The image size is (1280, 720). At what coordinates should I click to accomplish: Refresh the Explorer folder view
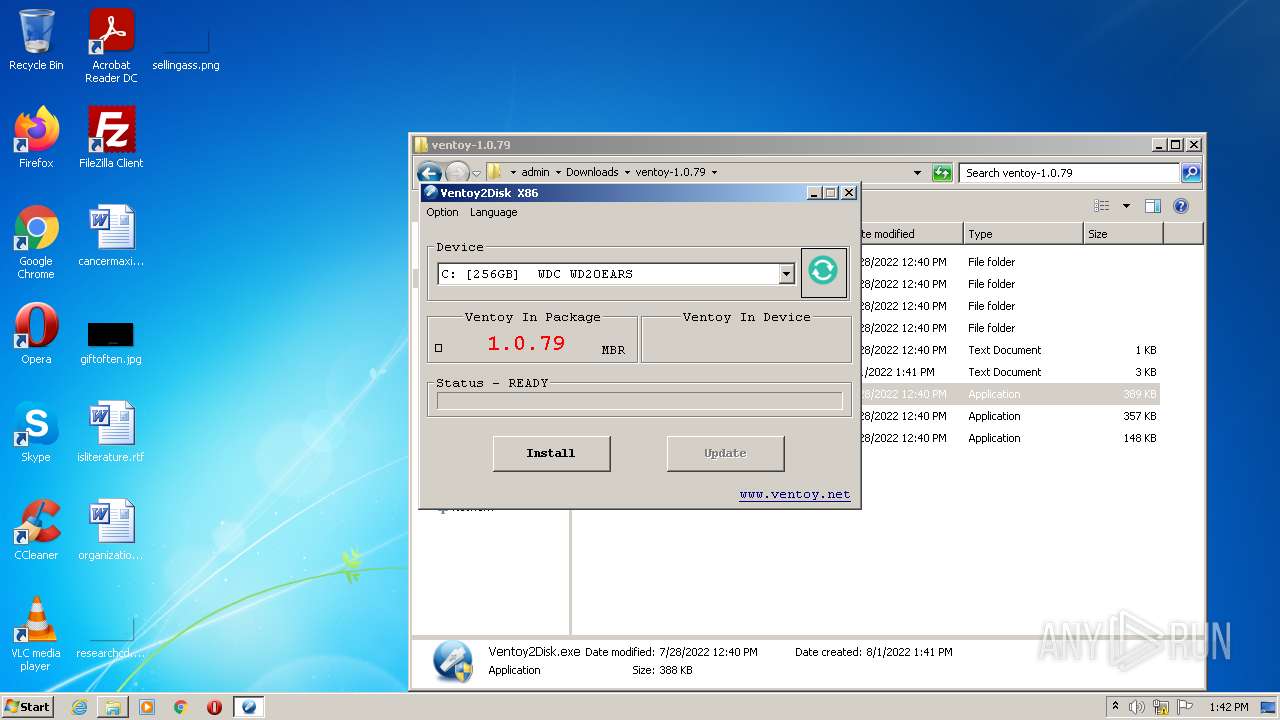tap(942, 173)
